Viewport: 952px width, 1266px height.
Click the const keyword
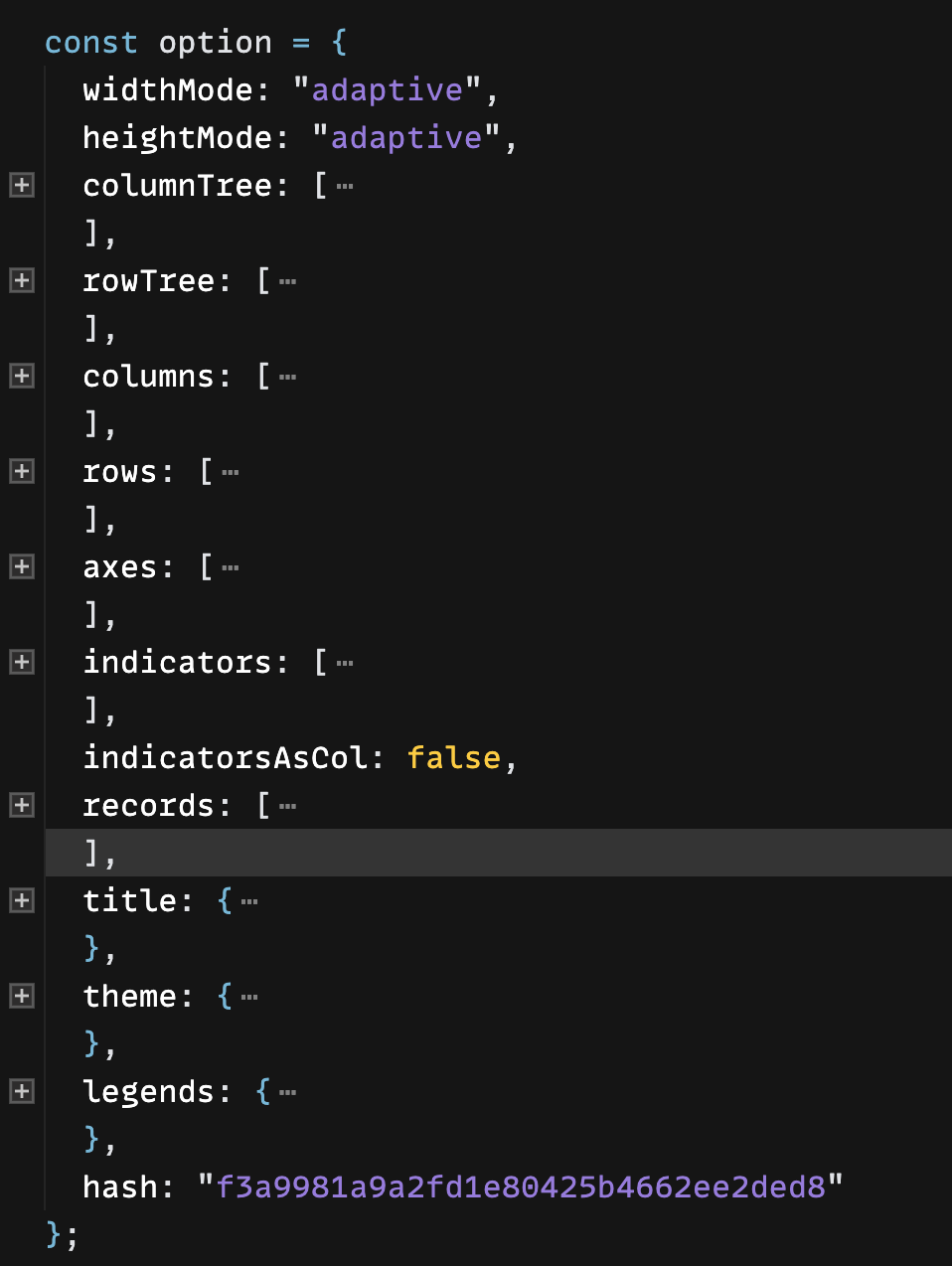click(90, 43)
